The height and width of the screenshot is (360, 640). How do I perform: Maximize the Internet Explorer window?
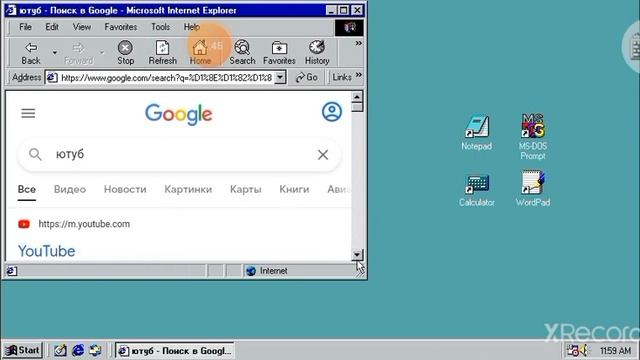[344, 10]
